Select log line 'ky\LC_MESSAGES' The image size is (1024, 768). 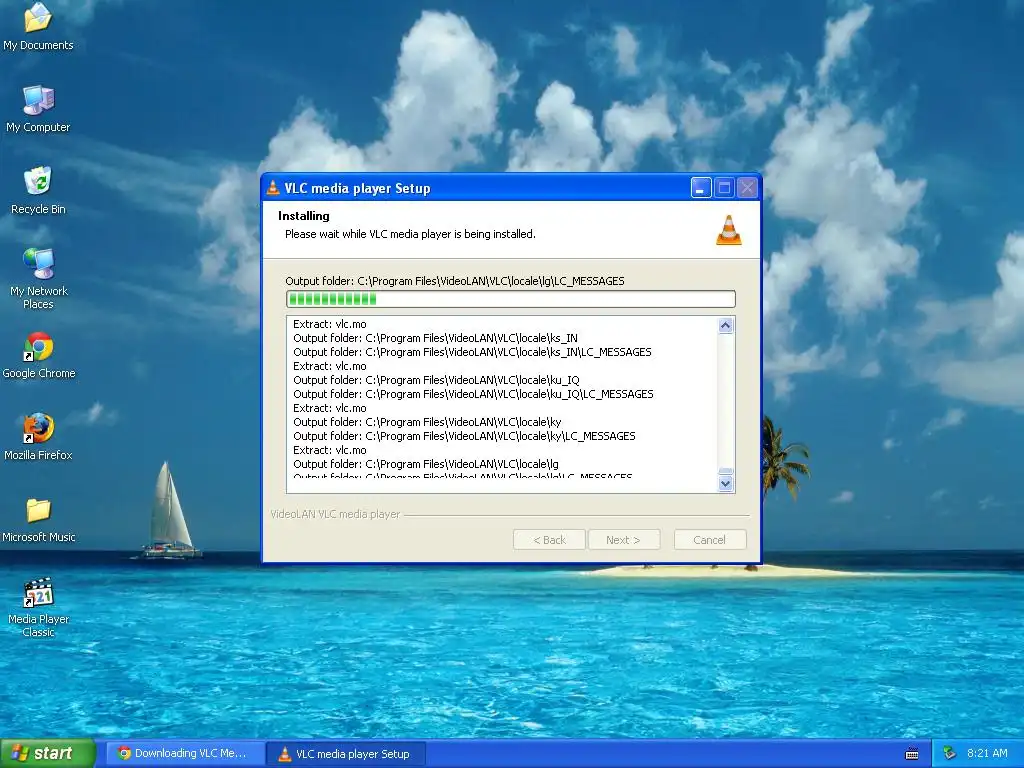(464, 436)
